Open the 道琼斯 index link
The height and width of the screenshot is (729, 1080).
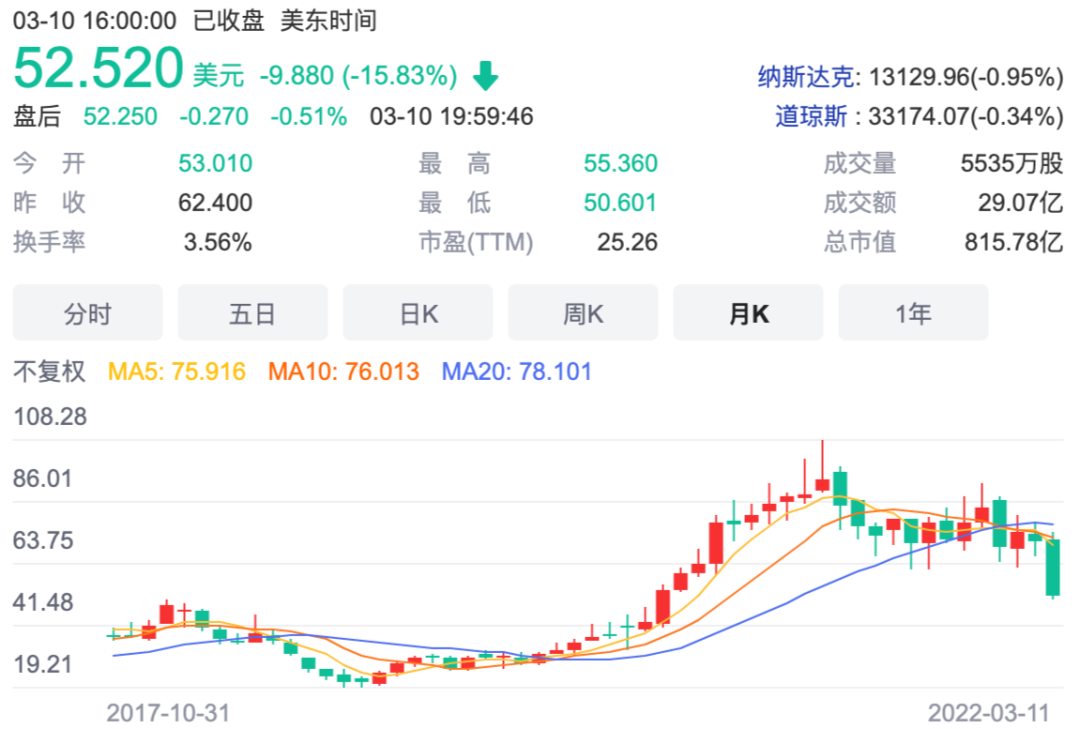816,116
